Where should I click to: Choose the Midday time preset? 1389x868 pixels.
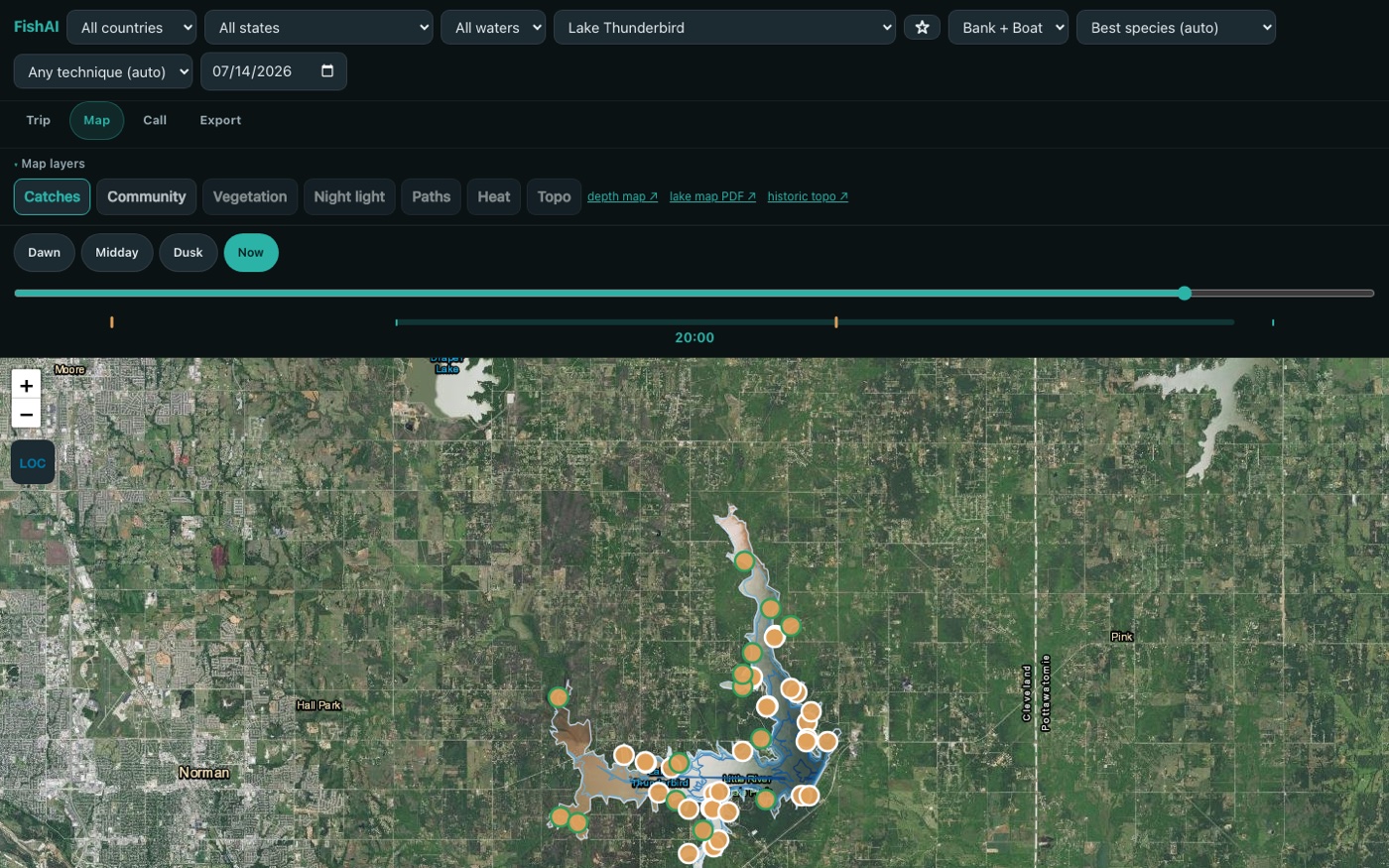click(117, 252)
